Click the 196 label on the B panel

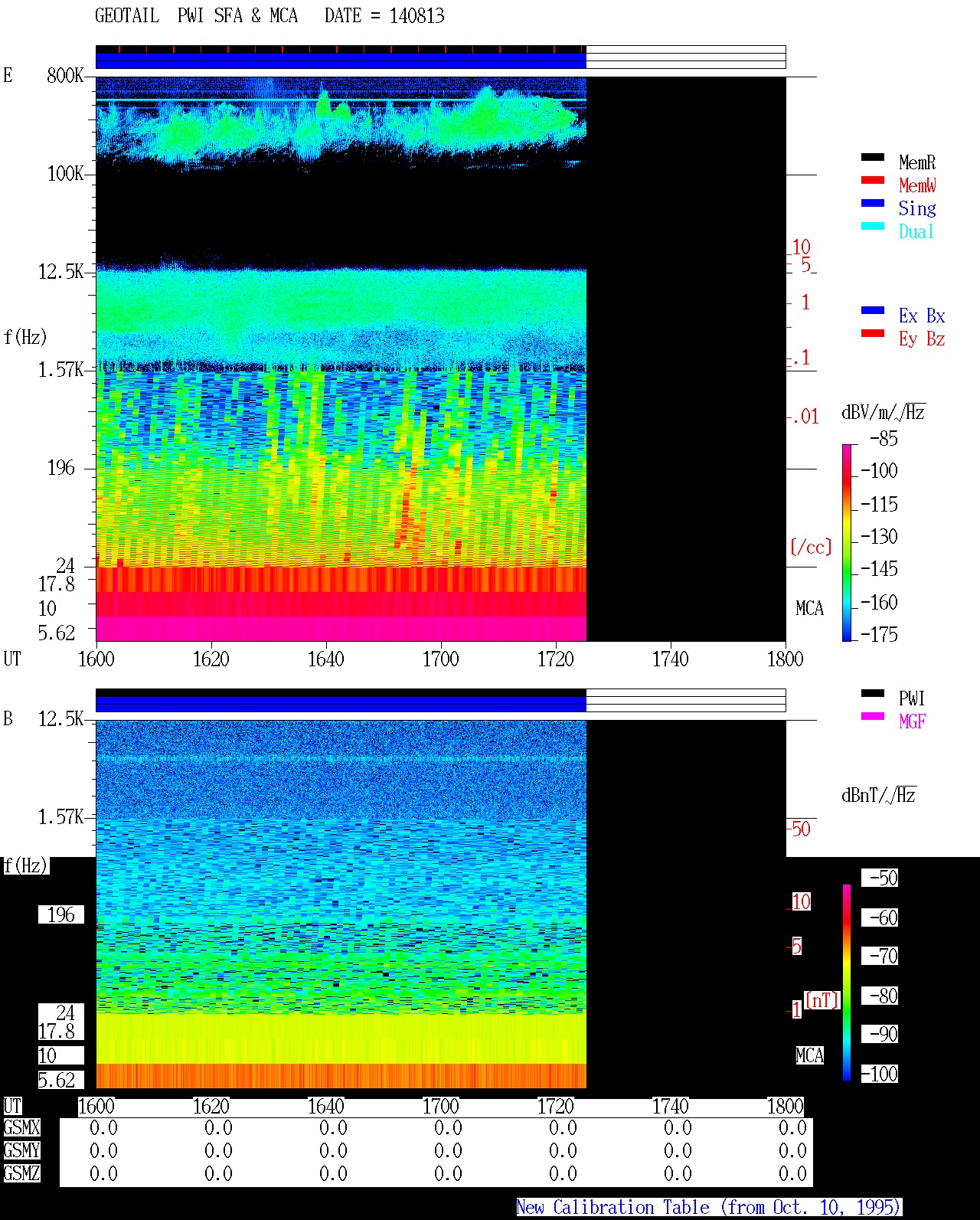[61, 914]
